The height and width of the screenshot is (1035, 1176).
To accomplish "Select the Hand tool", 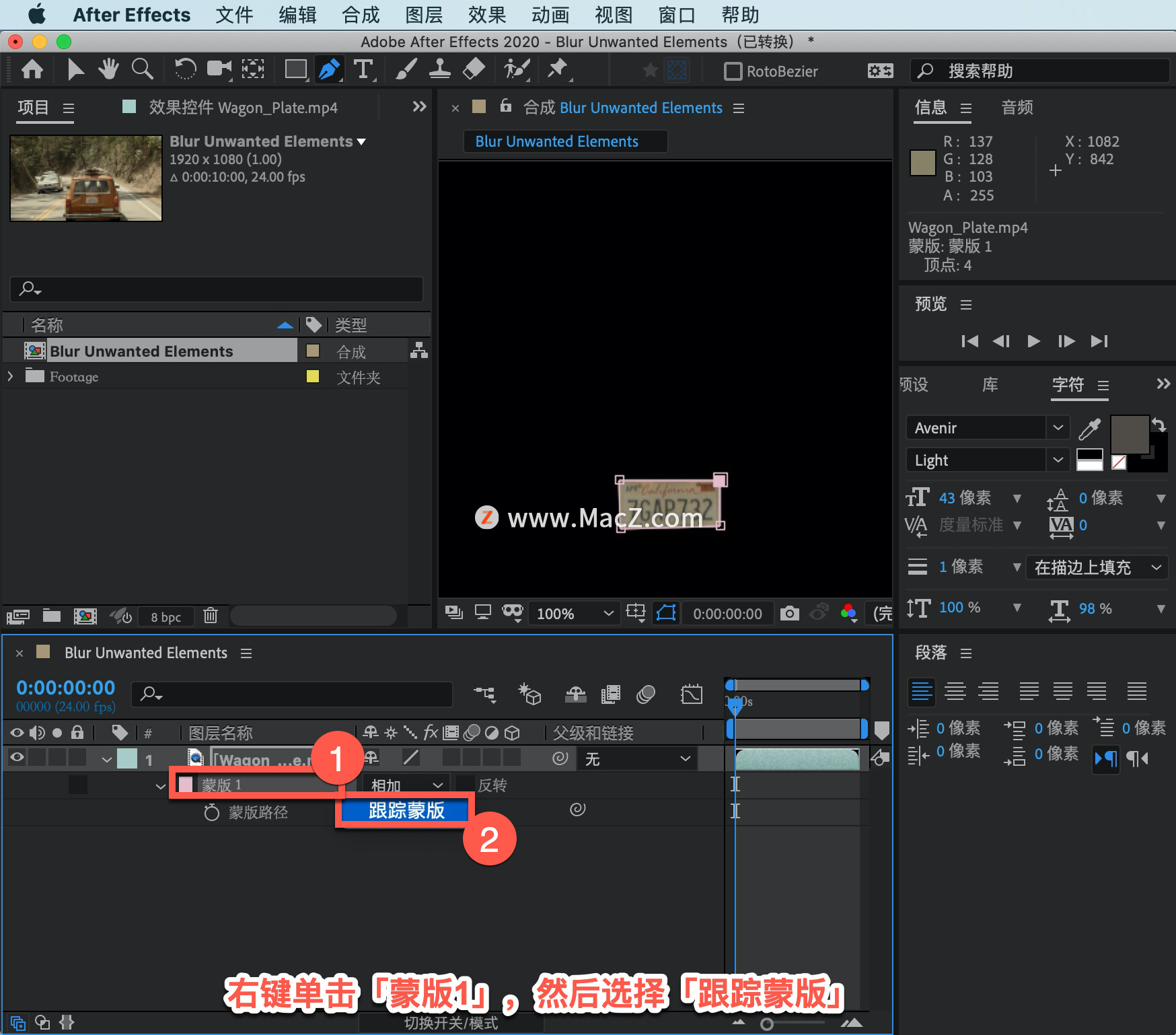I will [x=108, y=69].
